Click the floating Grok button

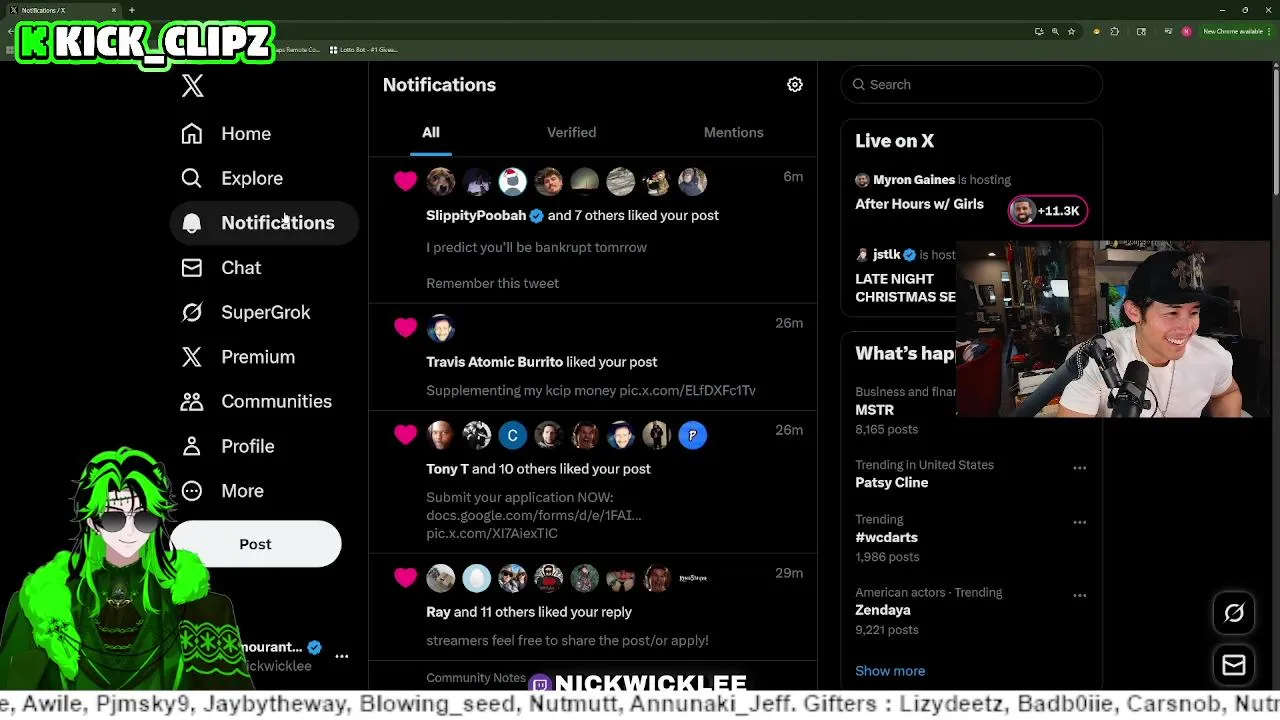click(1234, 614)
